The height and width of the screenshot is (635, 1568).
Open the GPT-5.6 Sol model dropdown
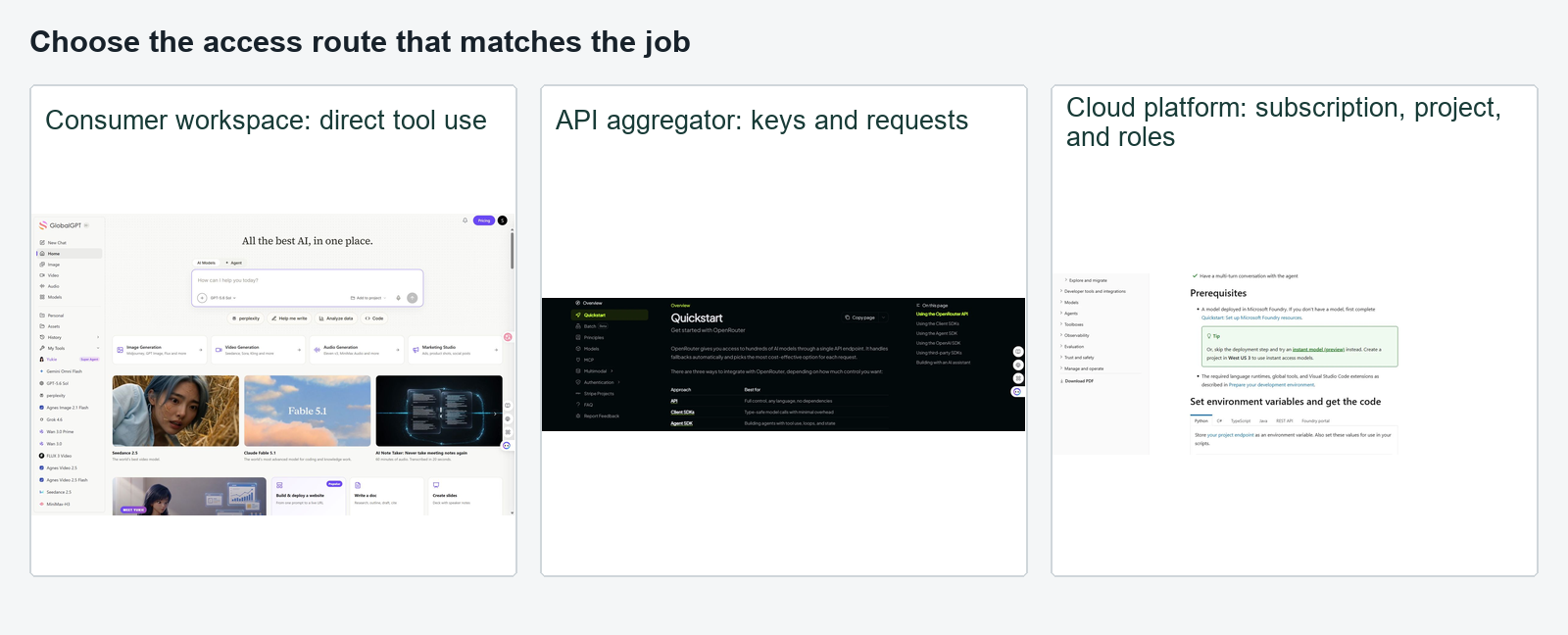tap(222, 298)
